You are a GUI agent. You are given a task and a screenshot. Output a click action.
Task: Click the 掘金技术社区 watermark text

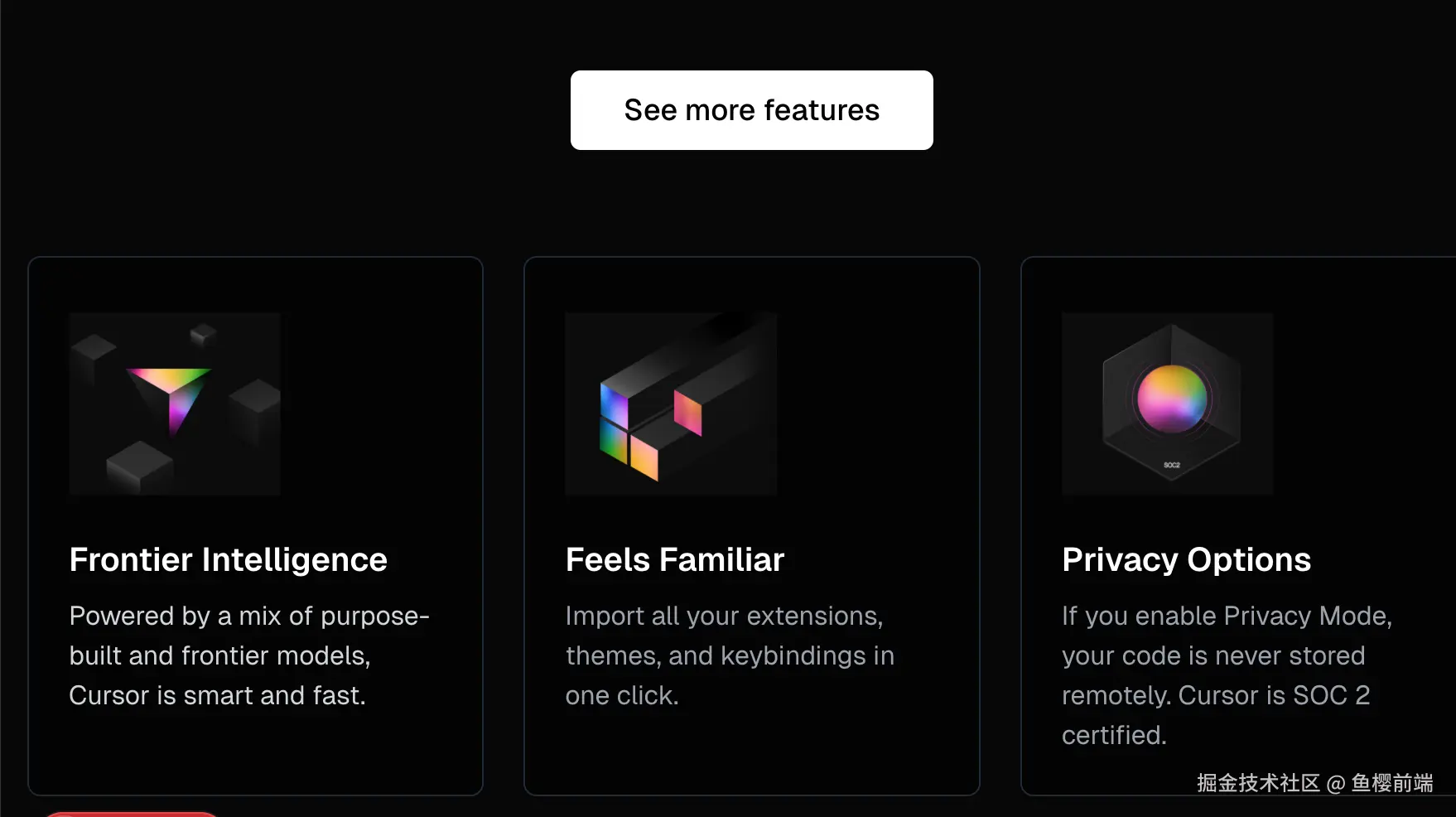point(1257,783)
